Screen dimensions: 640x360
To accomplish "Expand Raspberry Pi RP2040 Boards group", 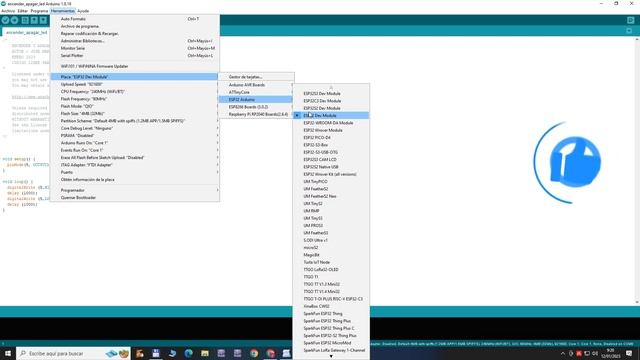I will (256, 114).
